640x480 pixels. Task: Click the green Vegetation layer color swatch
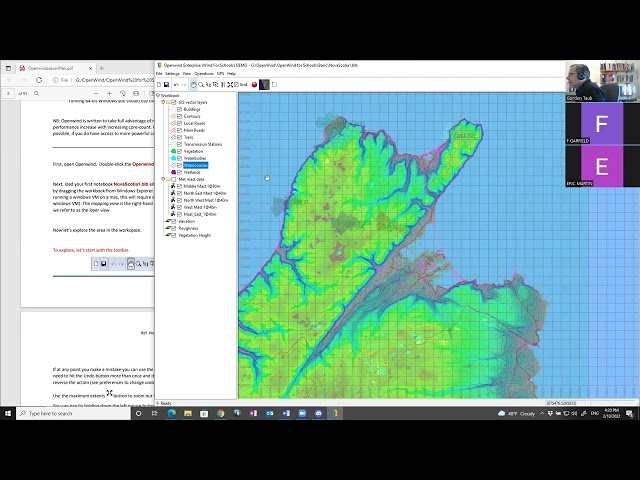click(173, 151)
